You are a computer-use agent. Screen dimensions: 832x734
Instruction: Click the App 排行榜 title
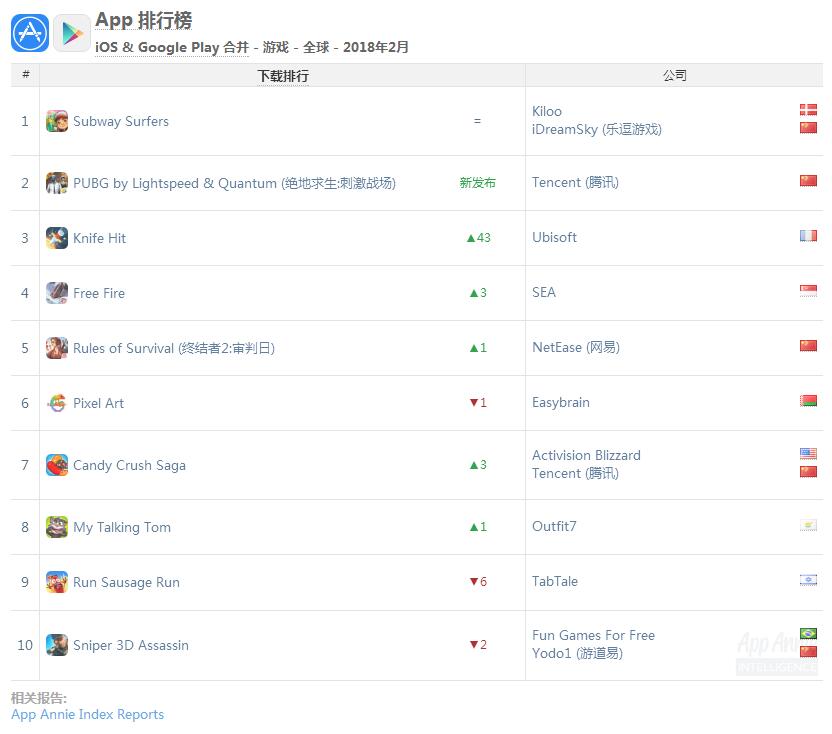[x=144, y=20]
